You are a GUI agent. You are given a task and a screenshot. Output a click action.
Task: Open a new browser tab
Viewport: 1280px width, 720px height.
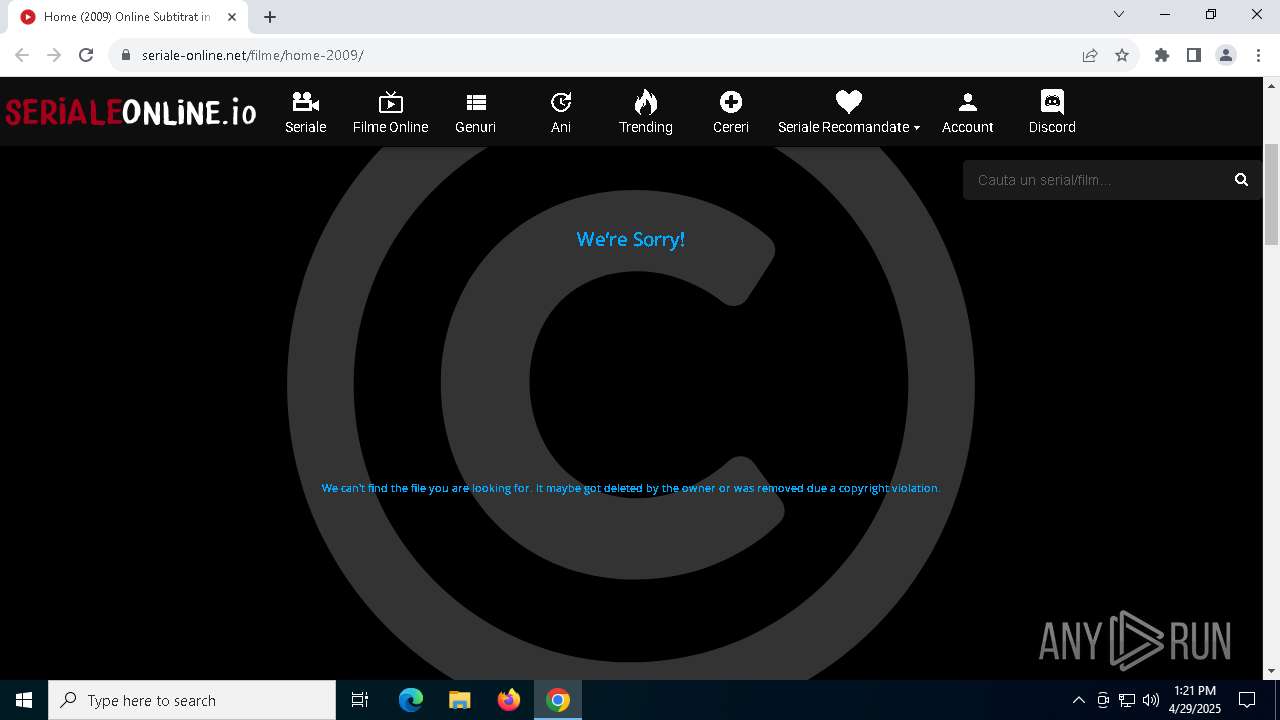click(x=270, y=17)
